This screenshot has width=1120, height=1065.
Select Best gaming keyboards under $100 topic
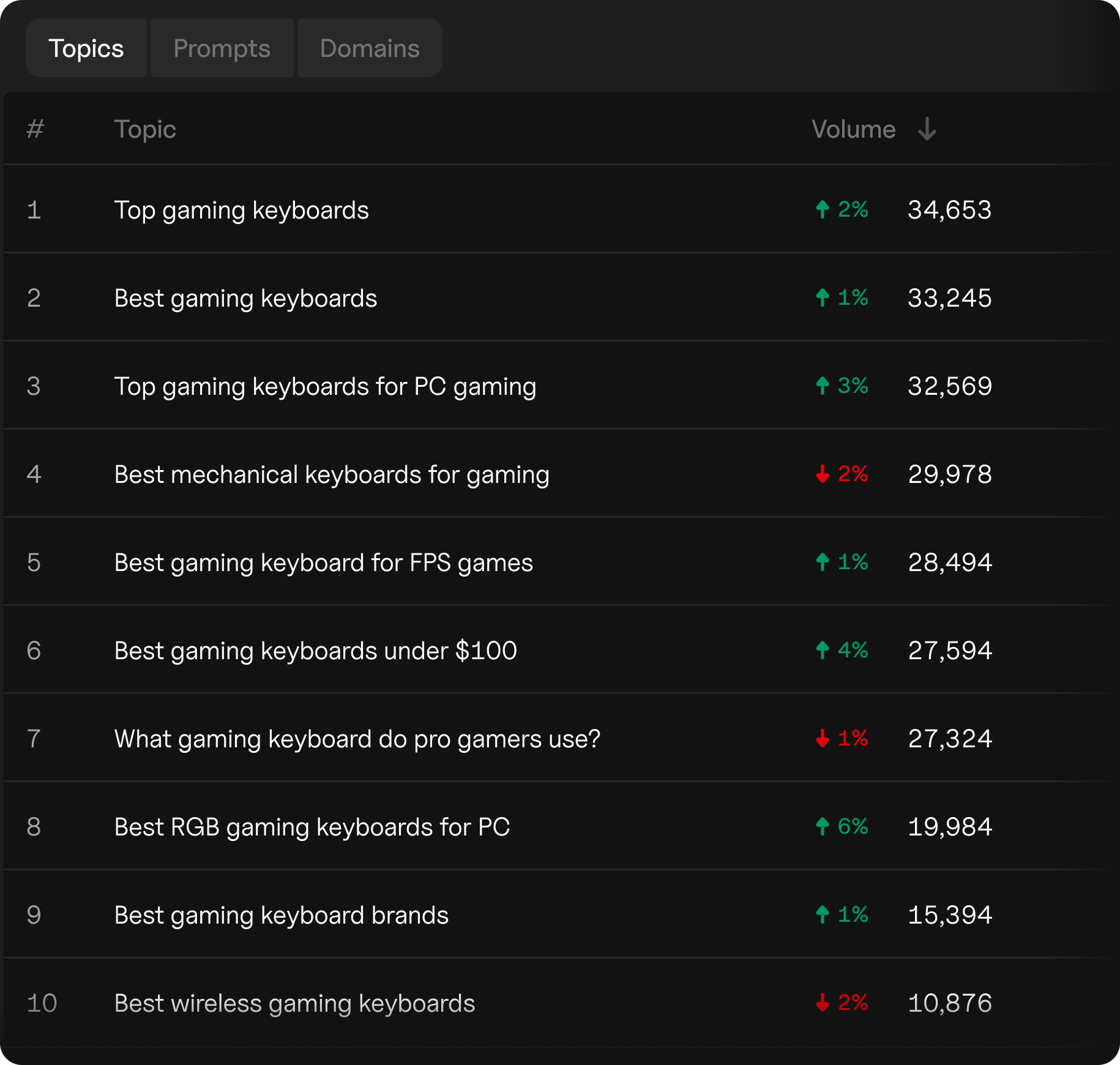pos(315,651)
